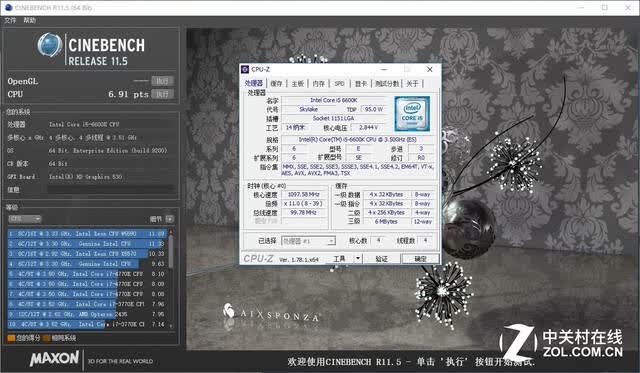Open the 帮助 menu

[29, 20]
